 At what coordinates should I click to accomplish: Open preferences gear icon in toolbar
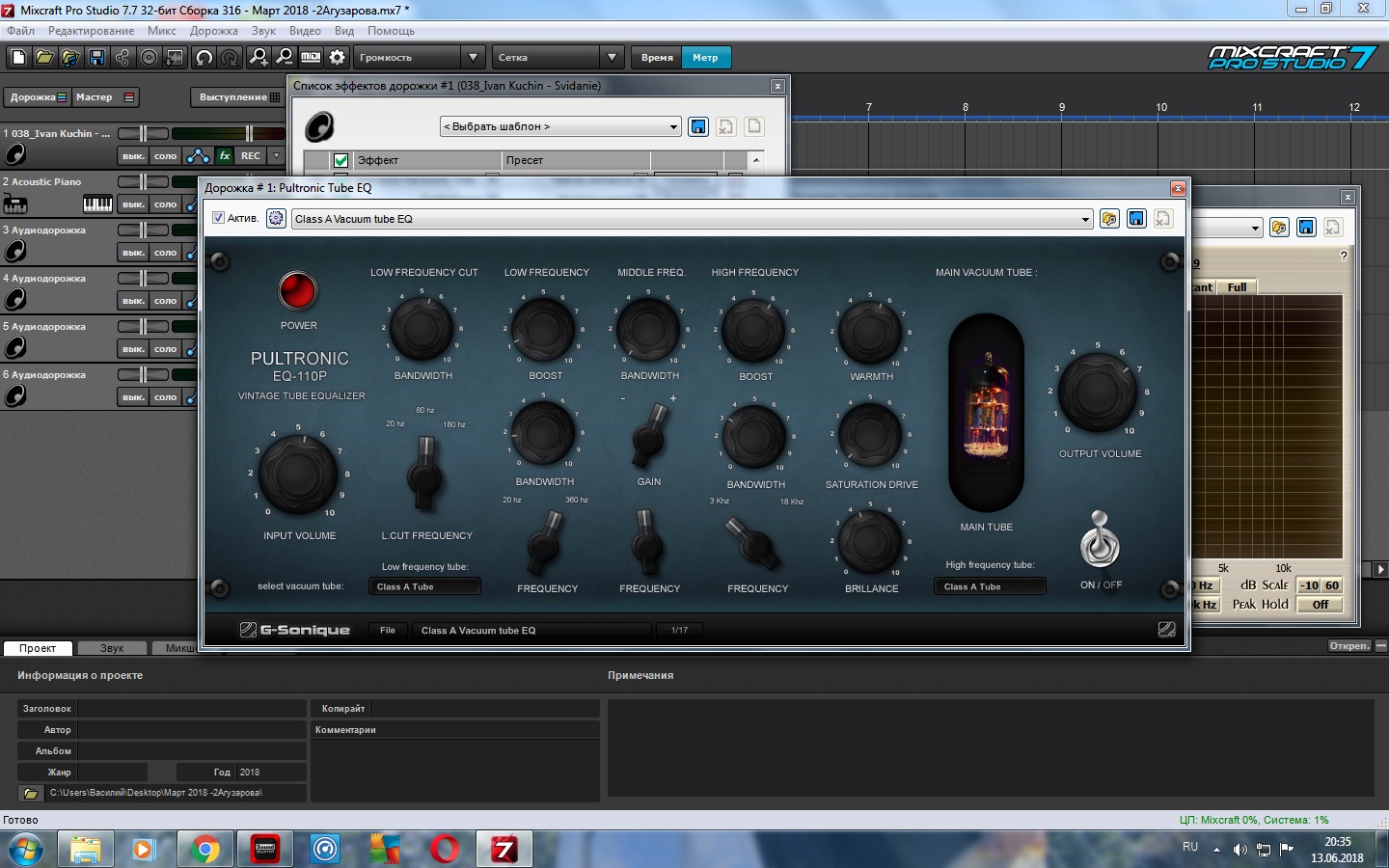pyautogui.click(x=337, y=58)
